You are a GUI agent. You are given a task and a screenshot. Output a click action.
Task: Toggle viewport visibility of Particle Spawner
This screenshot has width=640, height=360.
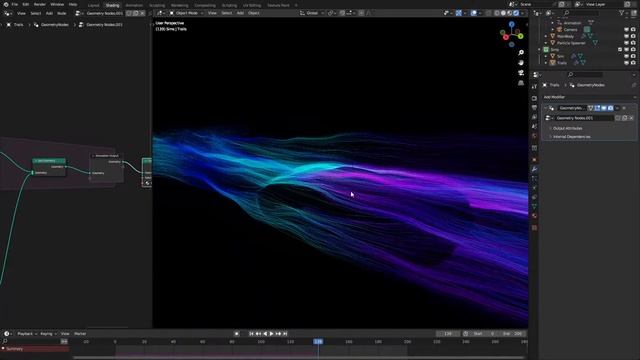tap(627, 43)
